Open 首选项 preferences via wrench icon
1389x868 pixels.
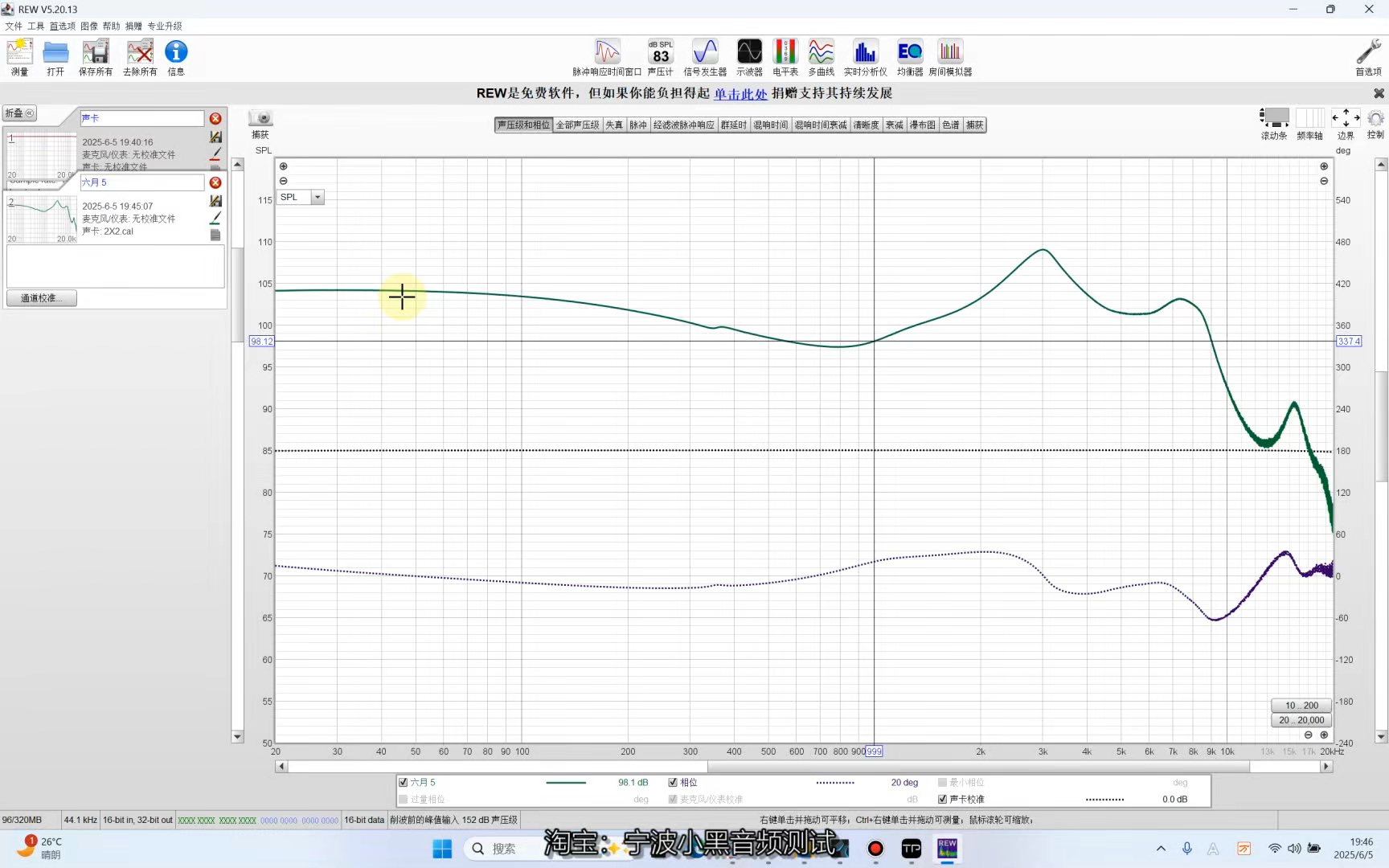pos(1368,57)
